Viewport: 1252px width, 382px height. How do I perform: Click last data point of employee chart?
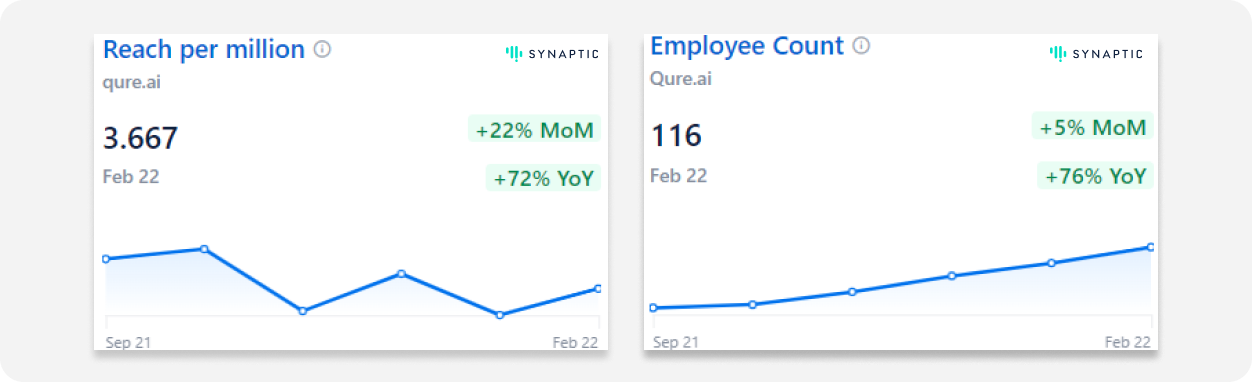click(1151, 246)
